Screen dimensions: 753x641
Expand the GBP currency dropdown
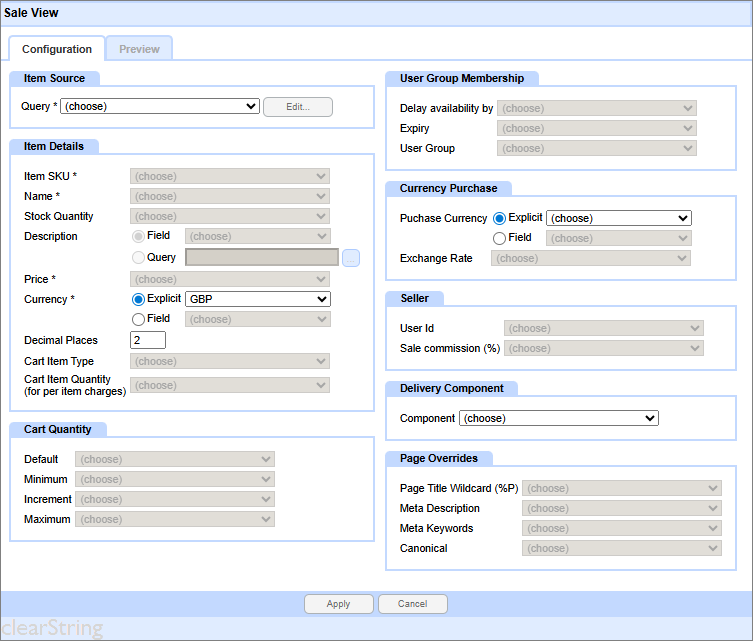click(x=258, y=299)
